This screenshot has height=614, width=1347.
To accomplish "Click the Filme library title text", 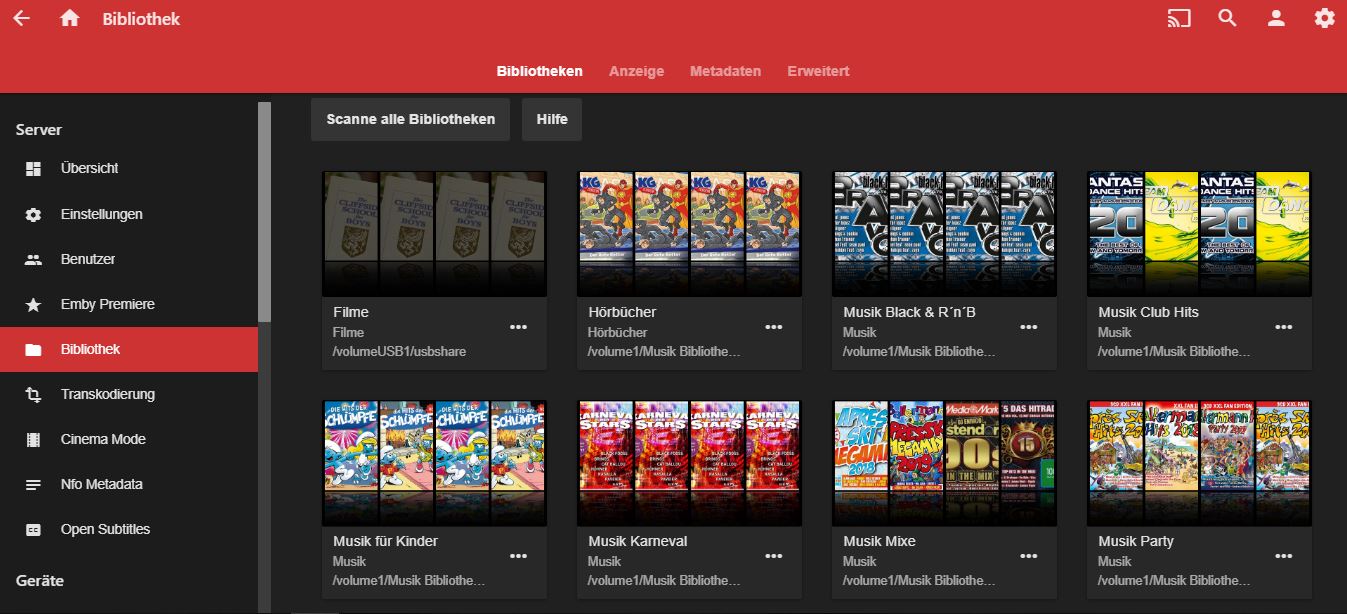I will pos(351,312).
